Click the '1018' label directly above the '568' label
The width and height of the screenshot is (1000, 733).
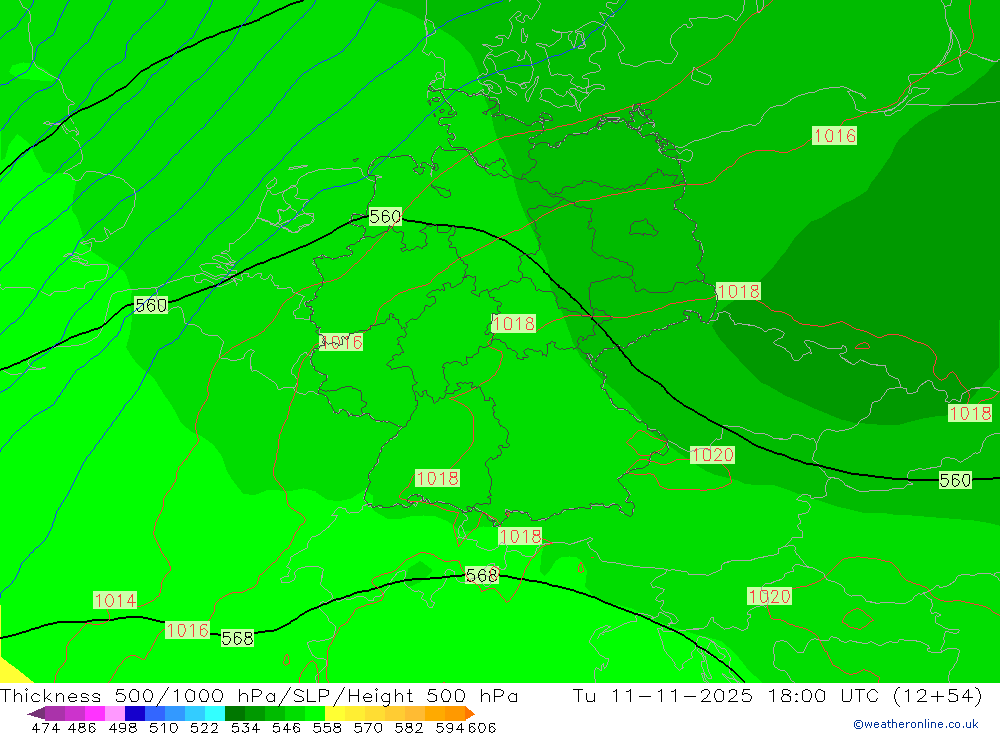click(520, 537)
